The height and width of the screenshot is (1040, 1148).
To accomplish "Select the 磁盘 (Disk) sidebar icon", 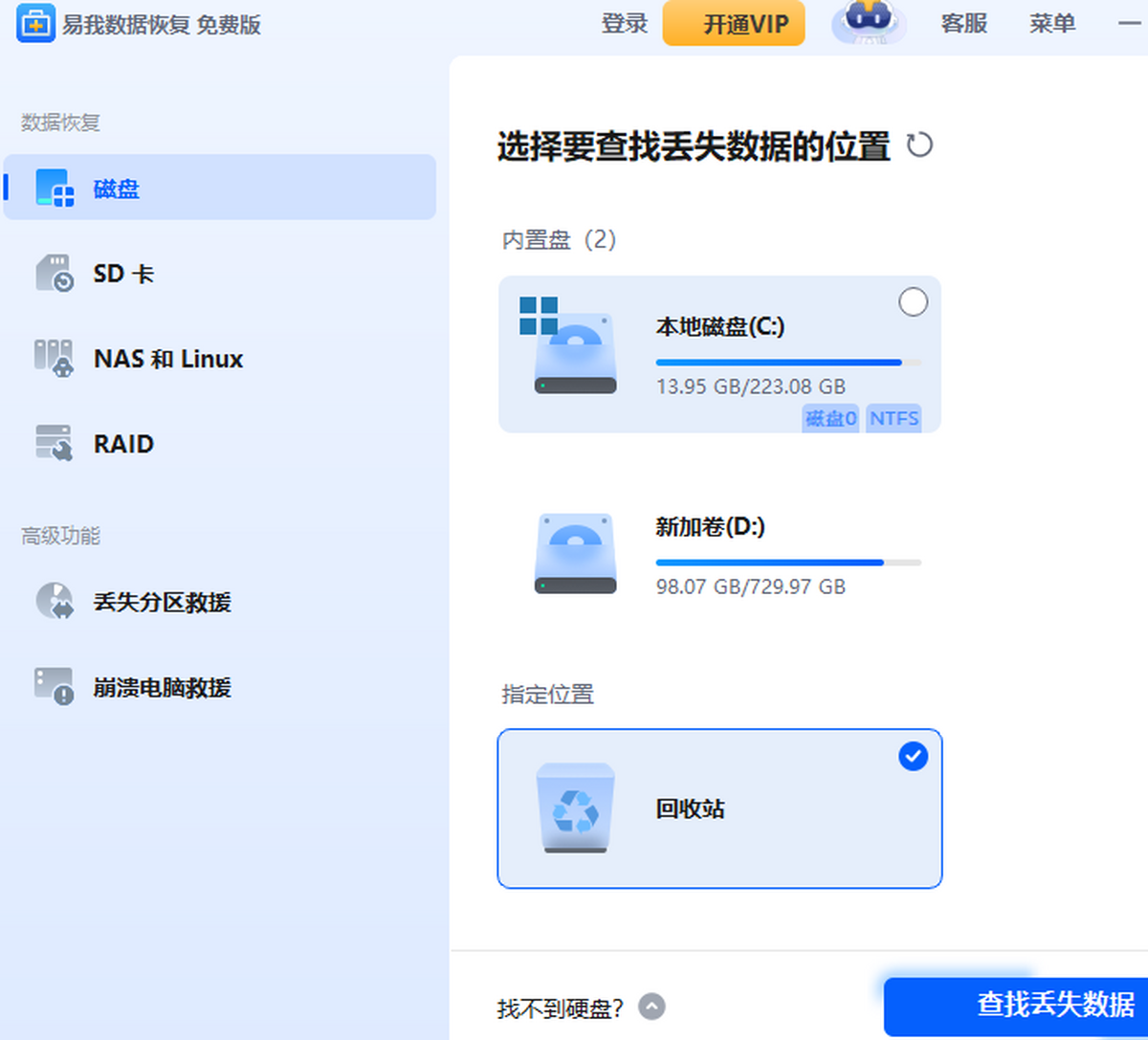I will [x=55, y=188].
